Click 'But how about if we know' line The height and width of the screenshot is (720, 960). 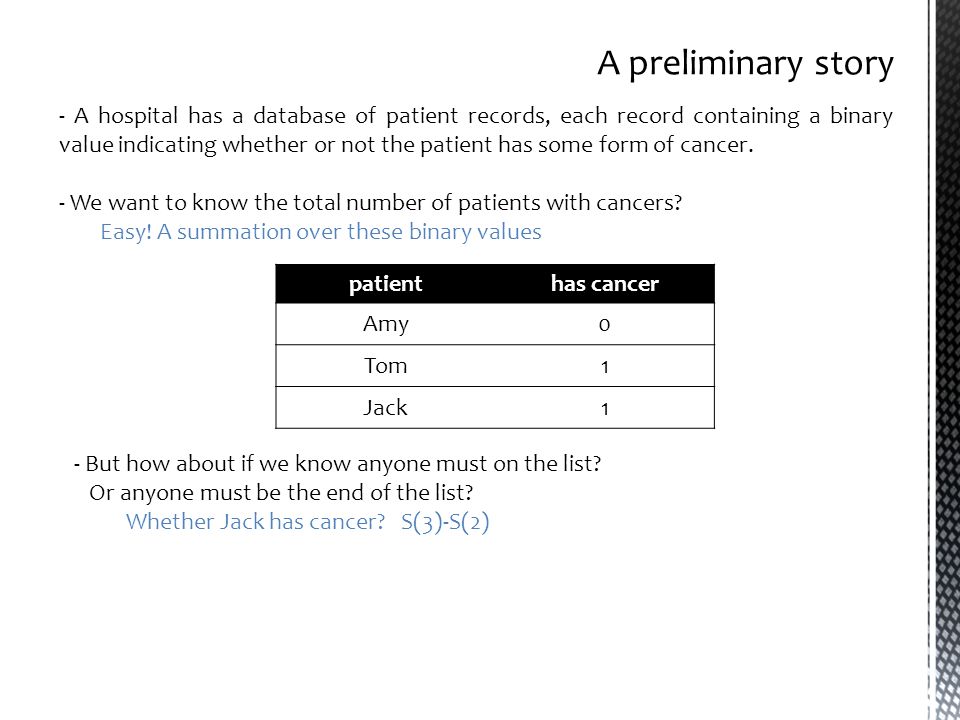337,463
